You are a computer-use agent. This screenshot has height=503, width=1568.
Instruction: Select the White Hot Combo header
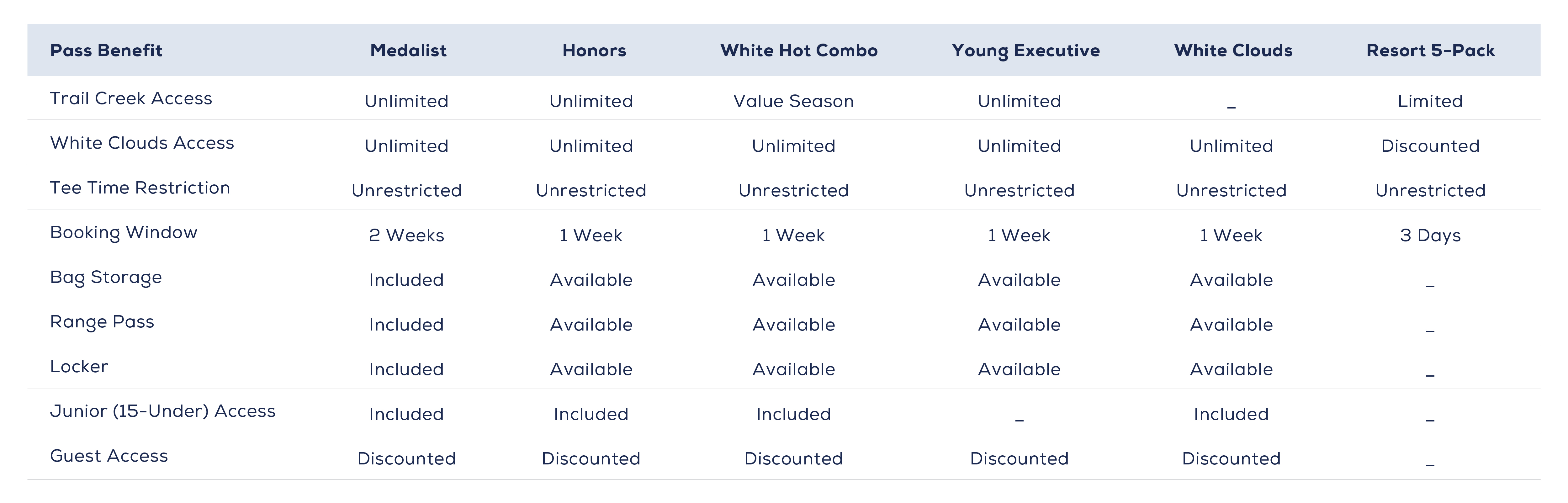799,50
